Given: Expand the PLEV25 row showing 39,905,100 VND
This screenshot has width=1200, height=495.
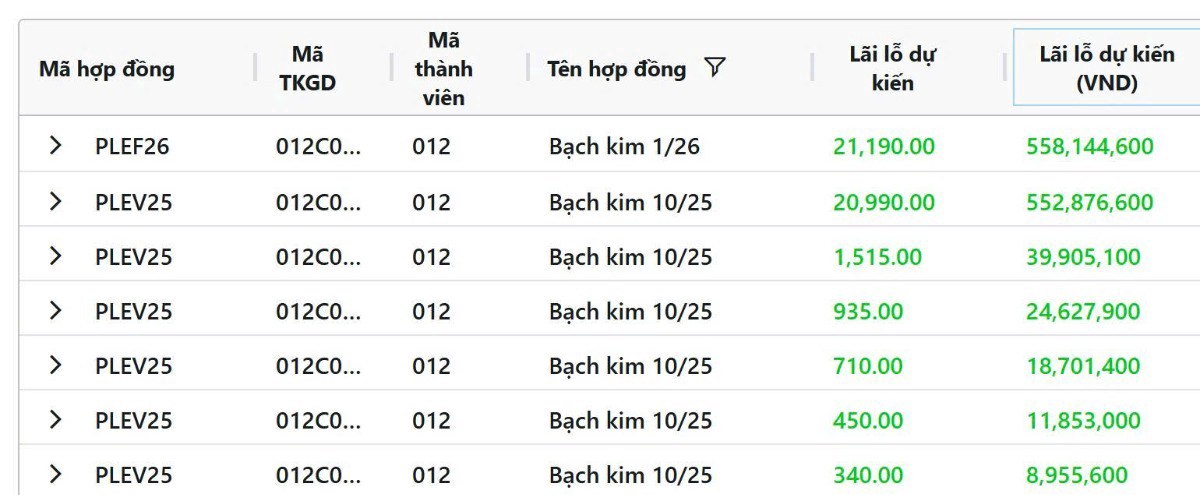Looking at the screenshot, I should [x=56, y=257].
